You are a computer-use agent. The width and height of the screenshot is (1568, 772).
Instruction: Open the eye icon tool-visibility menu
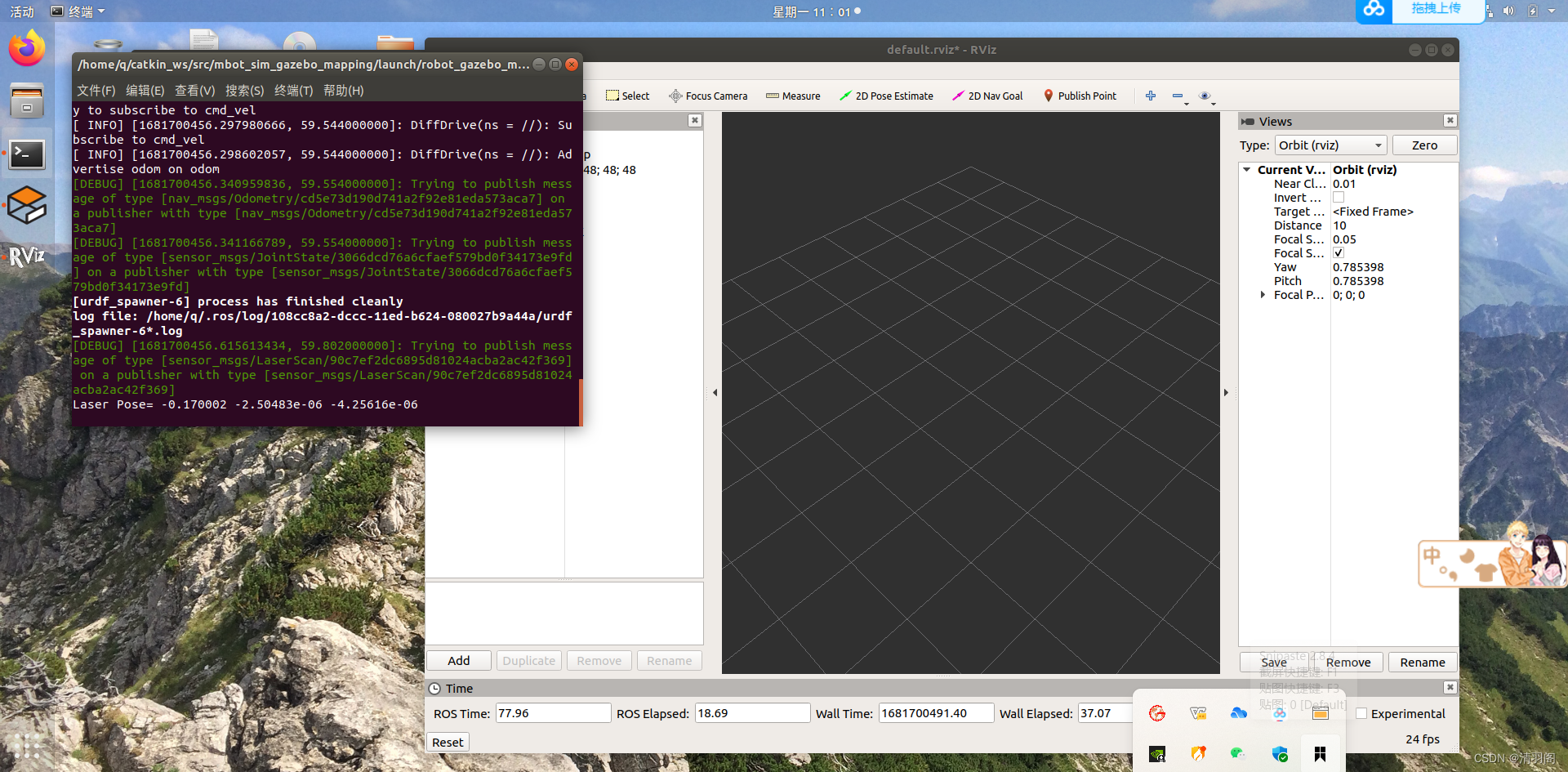click(1205, 96)
